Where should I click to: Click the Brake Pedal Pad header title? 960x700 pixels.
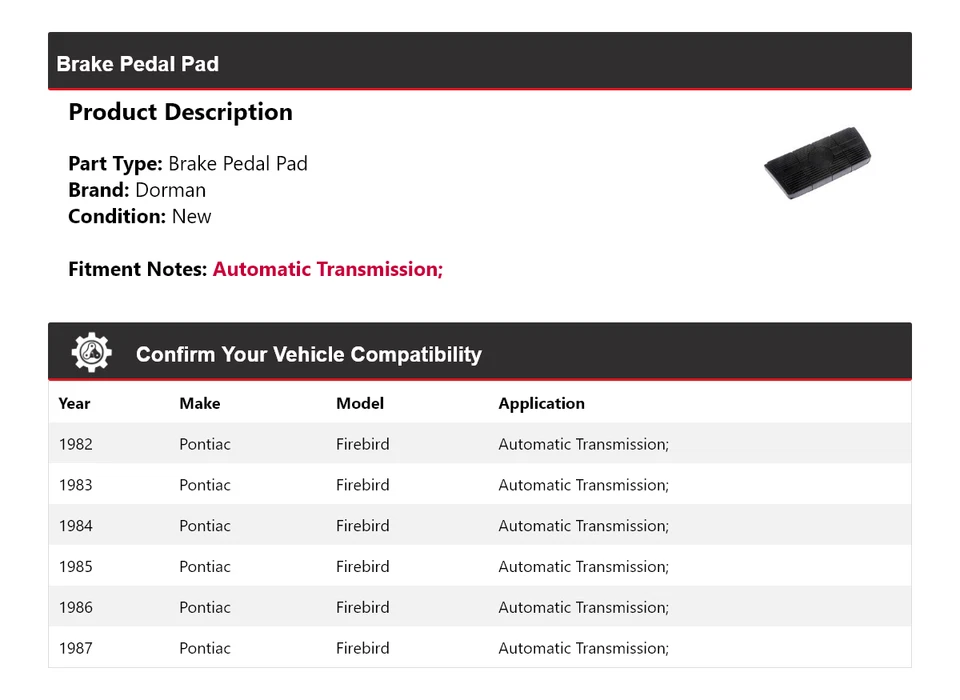tap(138, 64)
